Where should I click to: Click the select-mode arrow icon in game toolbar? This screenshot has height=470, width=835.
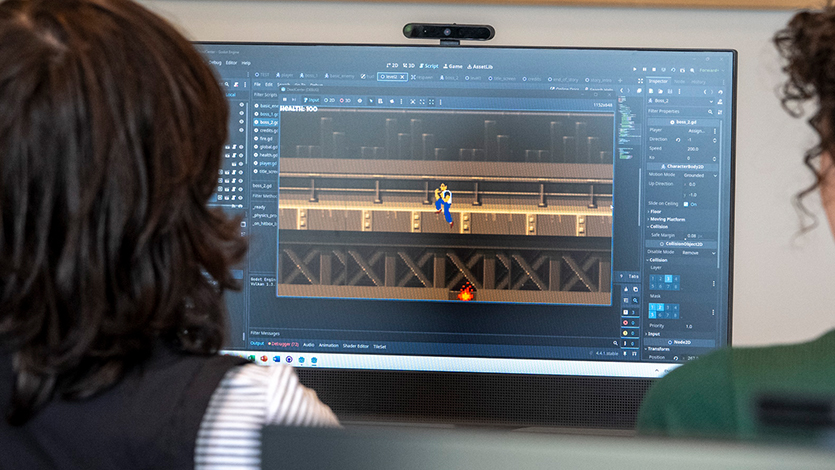(371, 101)
